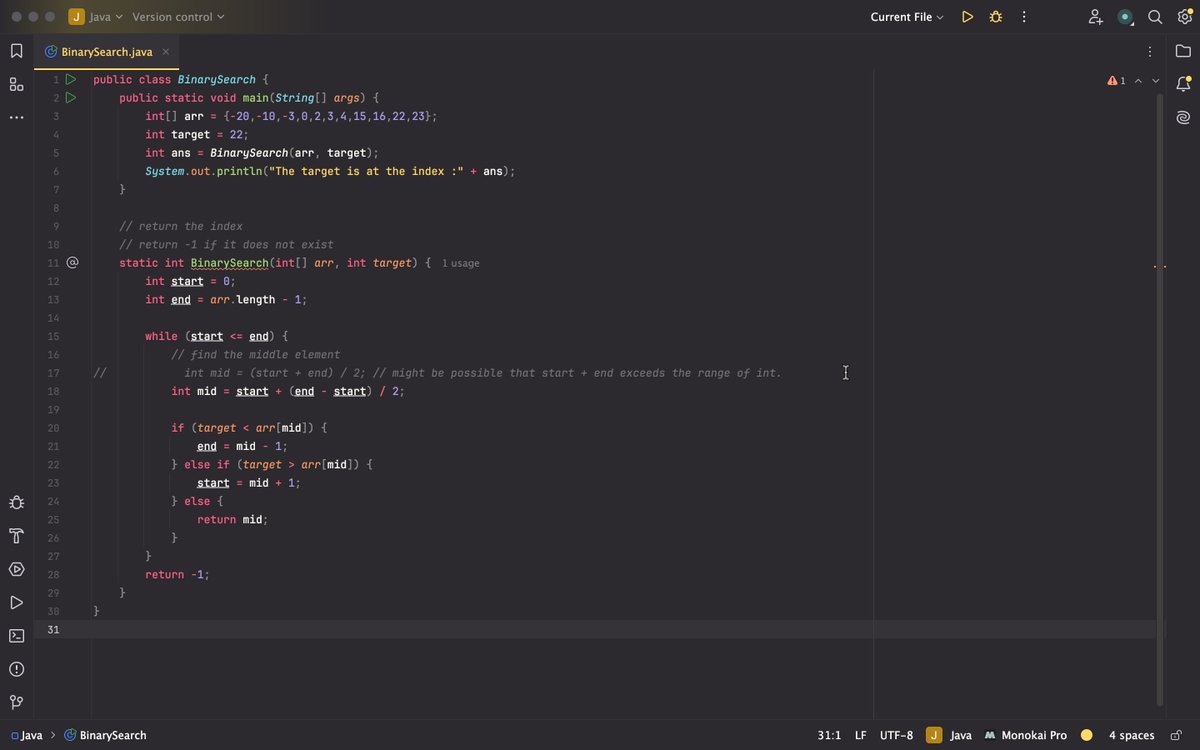Open the Monokai Pro theme selector

(1026, 735)
